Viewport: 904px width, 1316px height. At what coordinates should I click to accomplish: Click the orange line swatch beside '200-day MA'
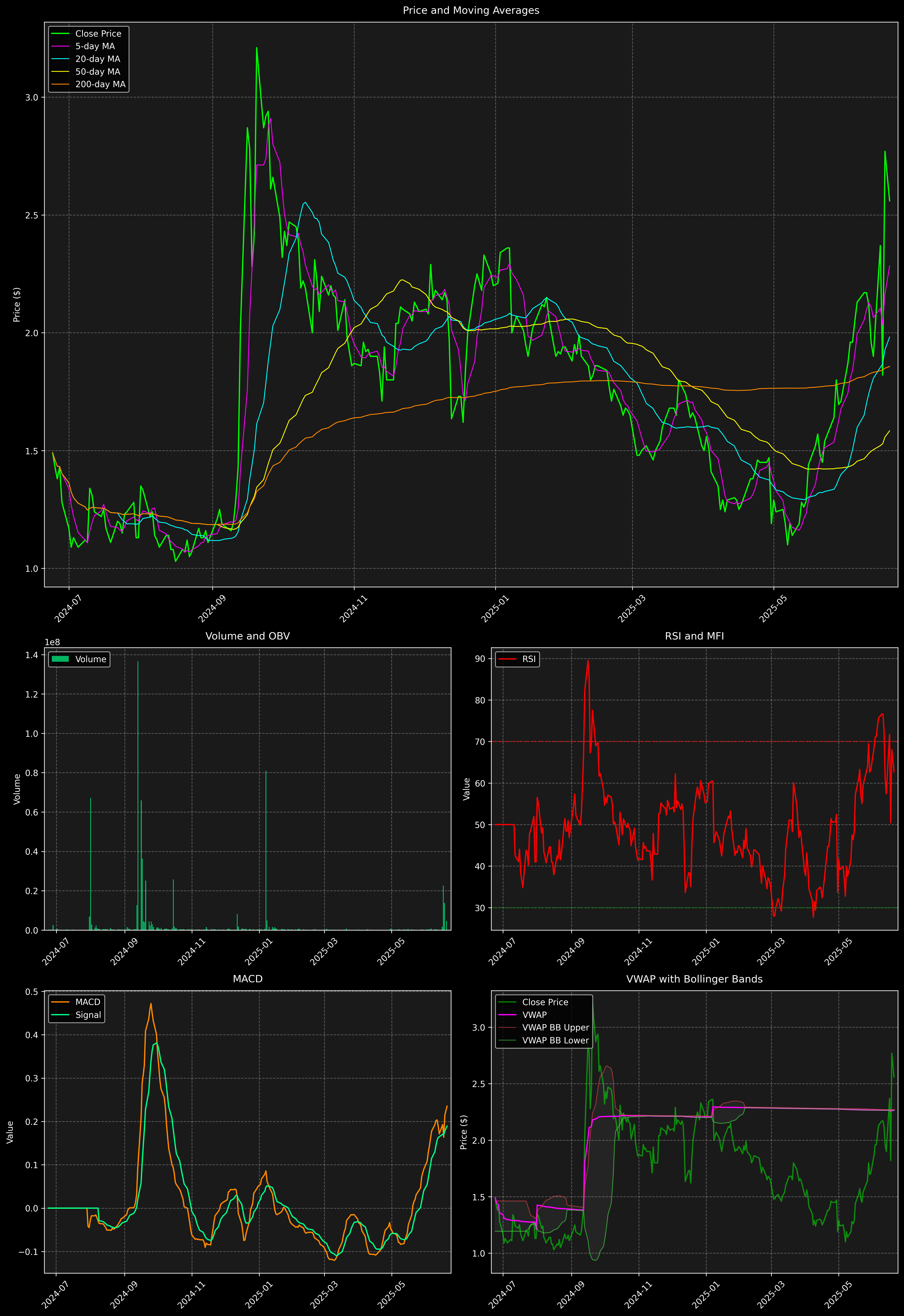[60, 84]
